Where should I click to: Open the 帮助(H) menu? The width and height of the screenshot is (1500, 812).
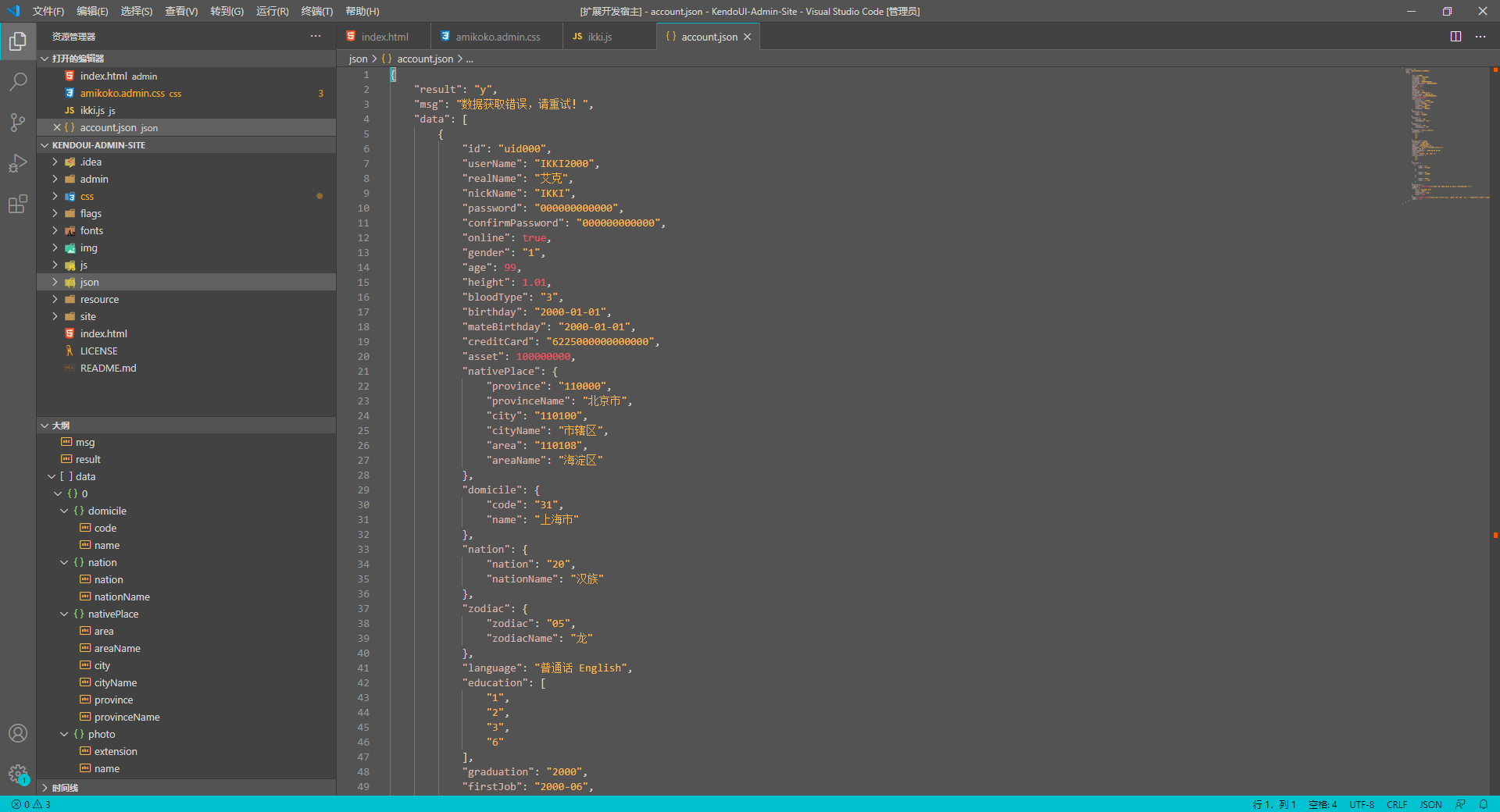pos(362,11)
